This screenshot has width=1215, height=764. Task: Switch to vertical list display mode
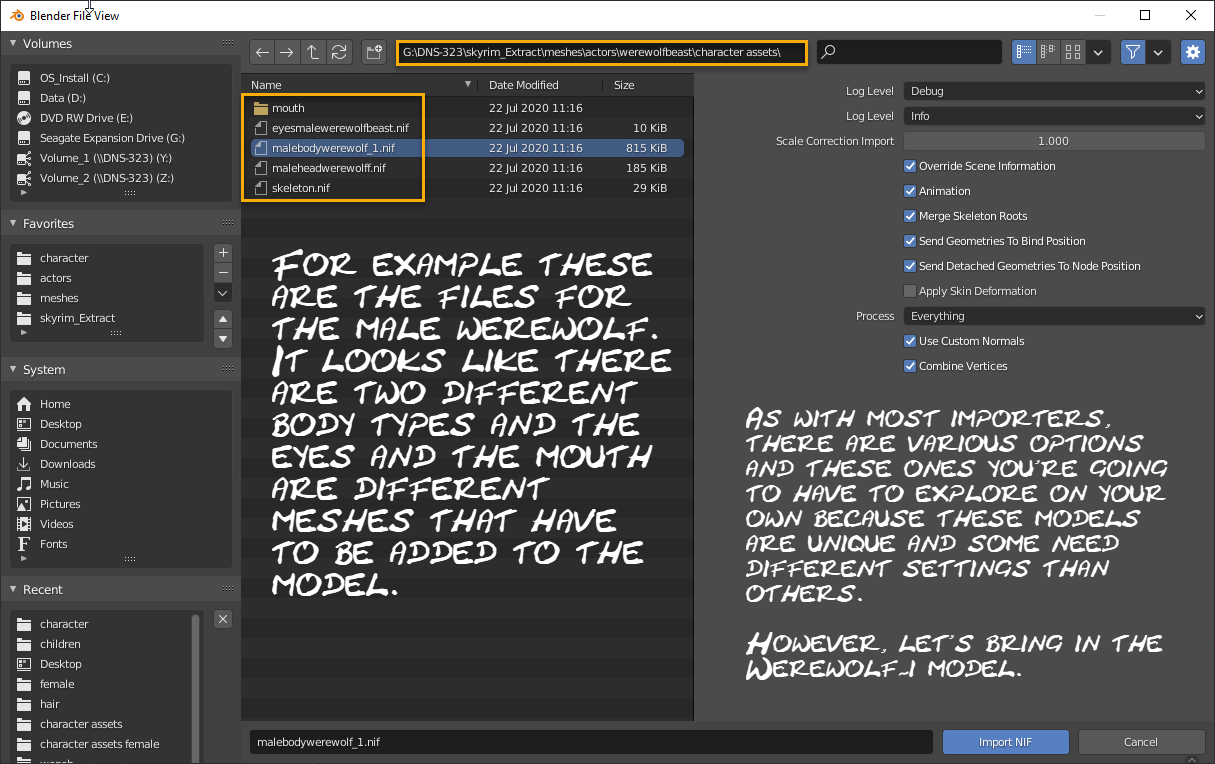tap(1024, 52)
